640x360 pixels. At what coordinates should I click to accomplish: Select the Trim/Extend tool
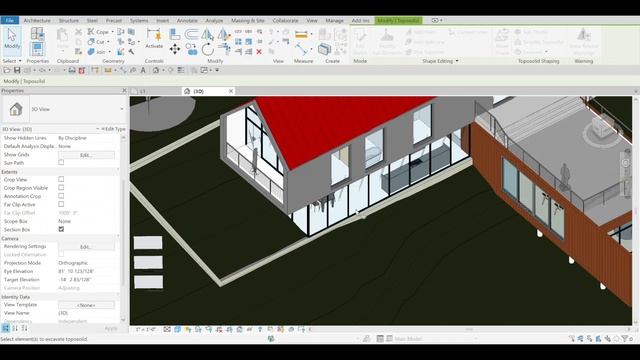point(224,49)
